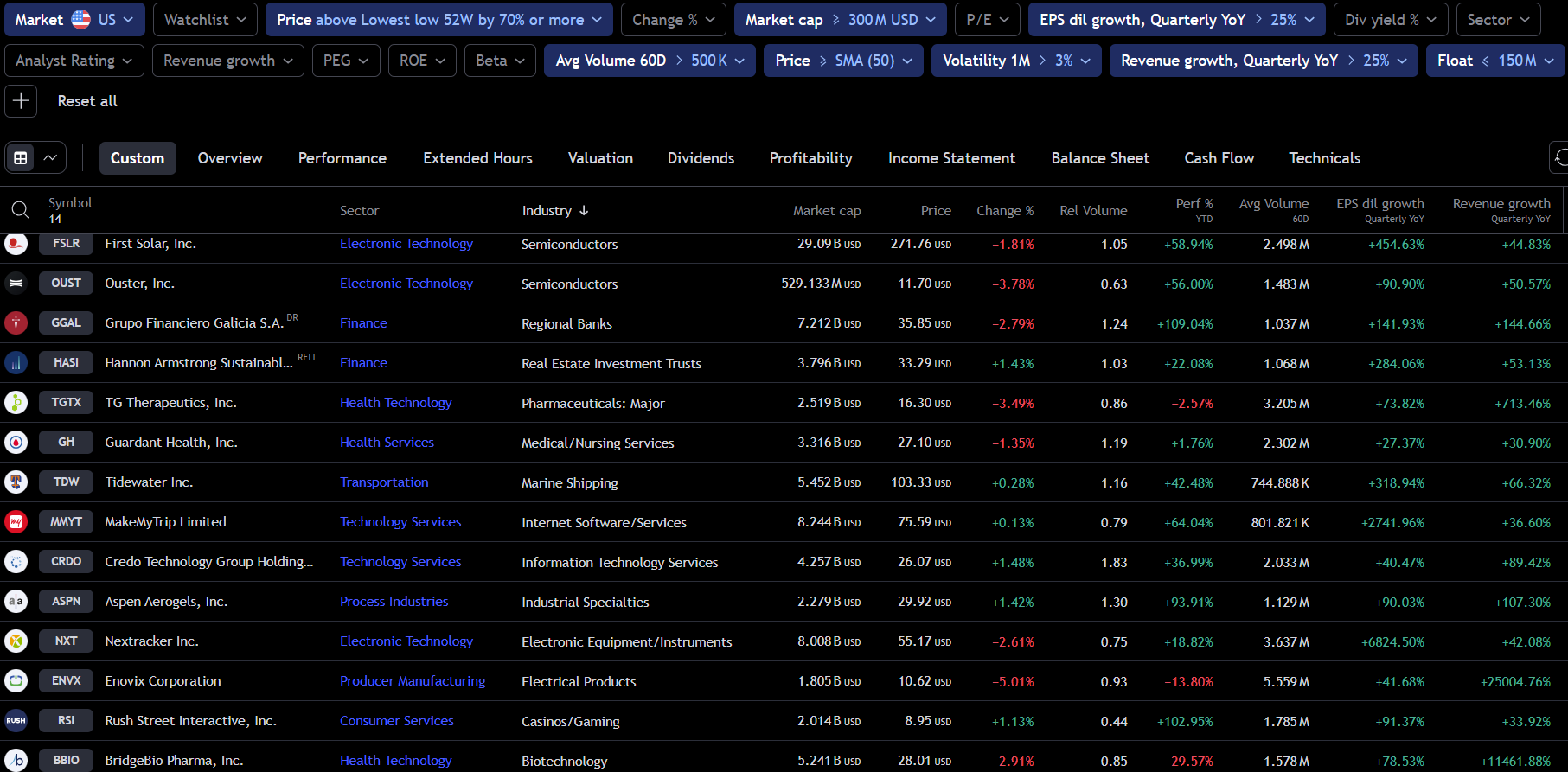Expand the layout chevron next to table icon

click(51, 158)
